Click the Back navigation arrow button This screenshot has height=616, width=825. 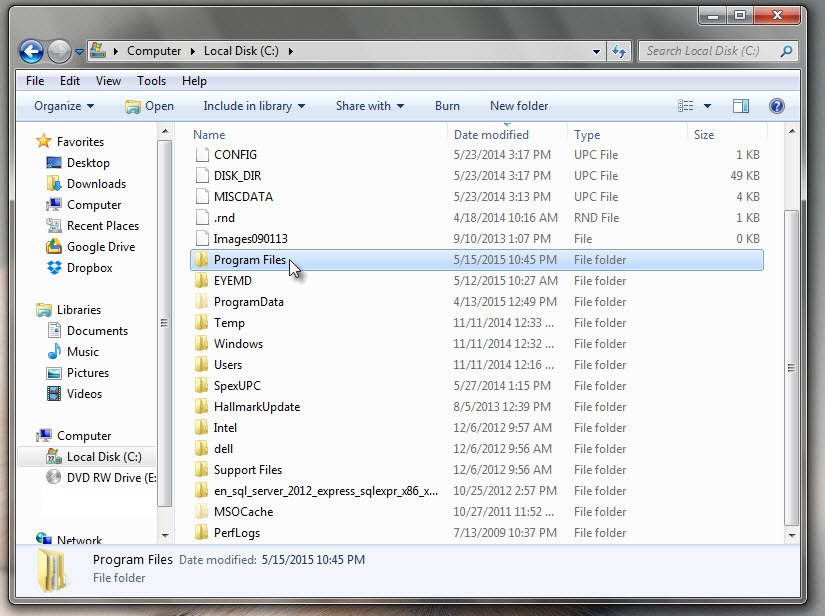[x=32, y=51]
